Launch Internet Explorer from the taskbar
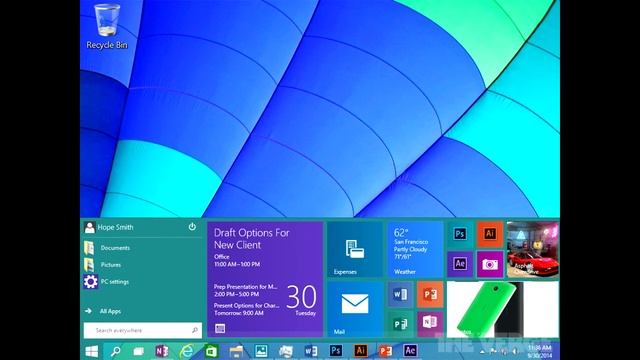 coord(187,351)
